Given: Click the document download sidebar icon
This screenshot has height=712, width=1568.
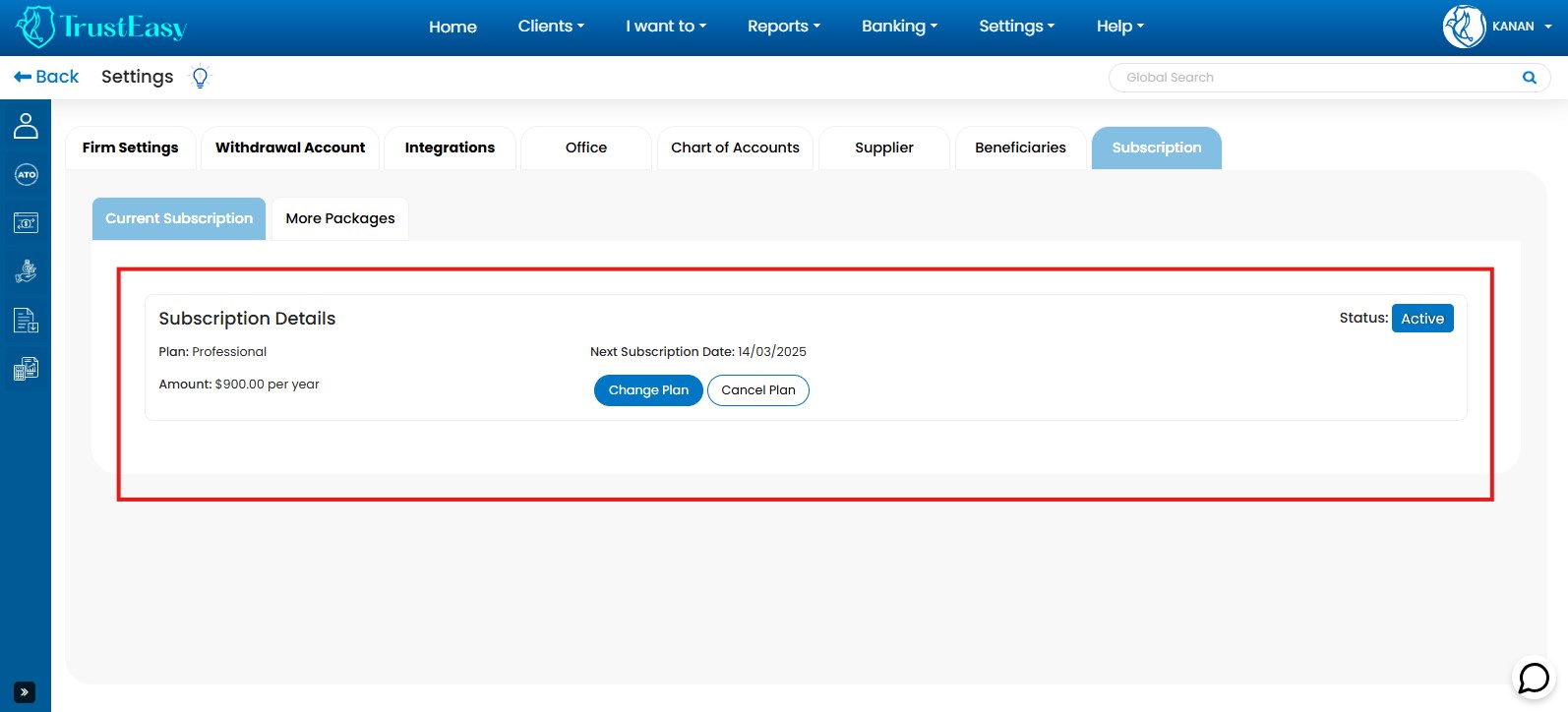Looking at the screenshot, I should (x=26, y=321).
